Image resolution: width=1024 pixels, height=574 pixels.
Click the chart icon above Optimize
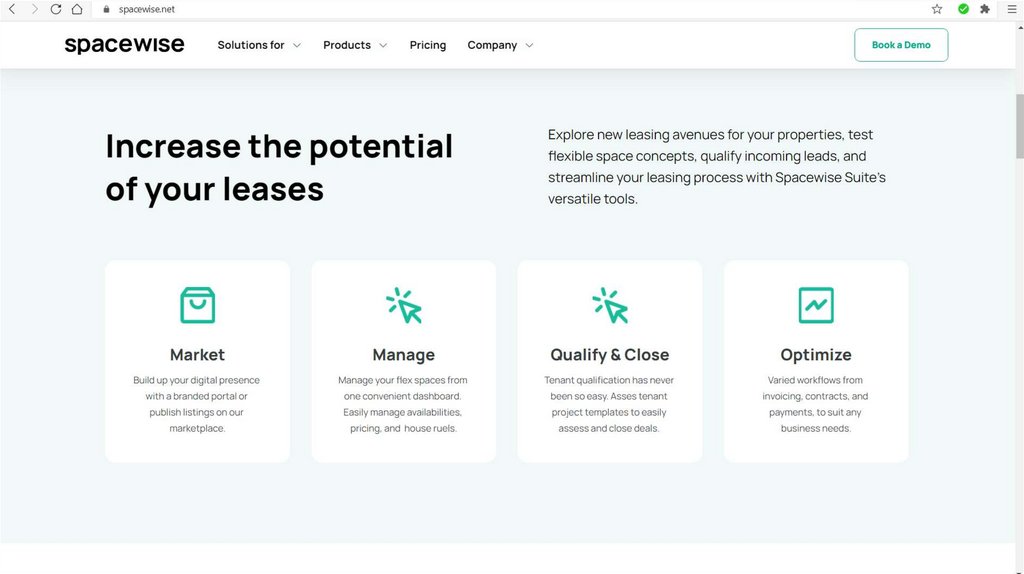[816, 305]
